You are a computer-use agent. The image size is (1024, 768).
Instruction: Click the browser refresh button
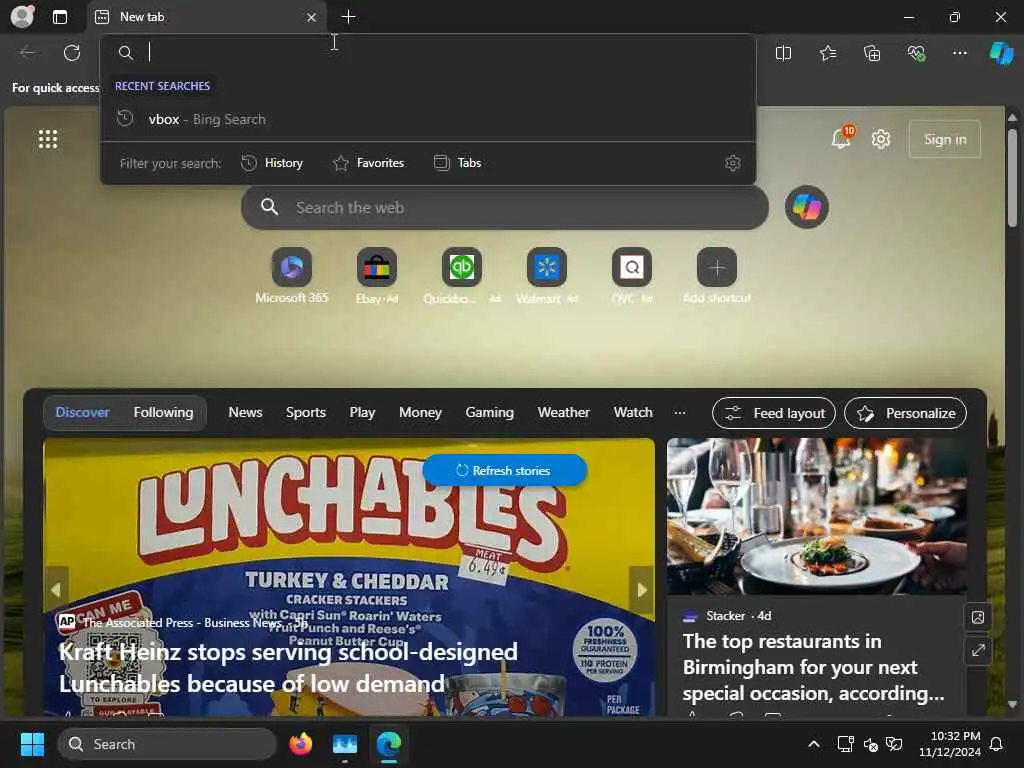pos(72,53)
